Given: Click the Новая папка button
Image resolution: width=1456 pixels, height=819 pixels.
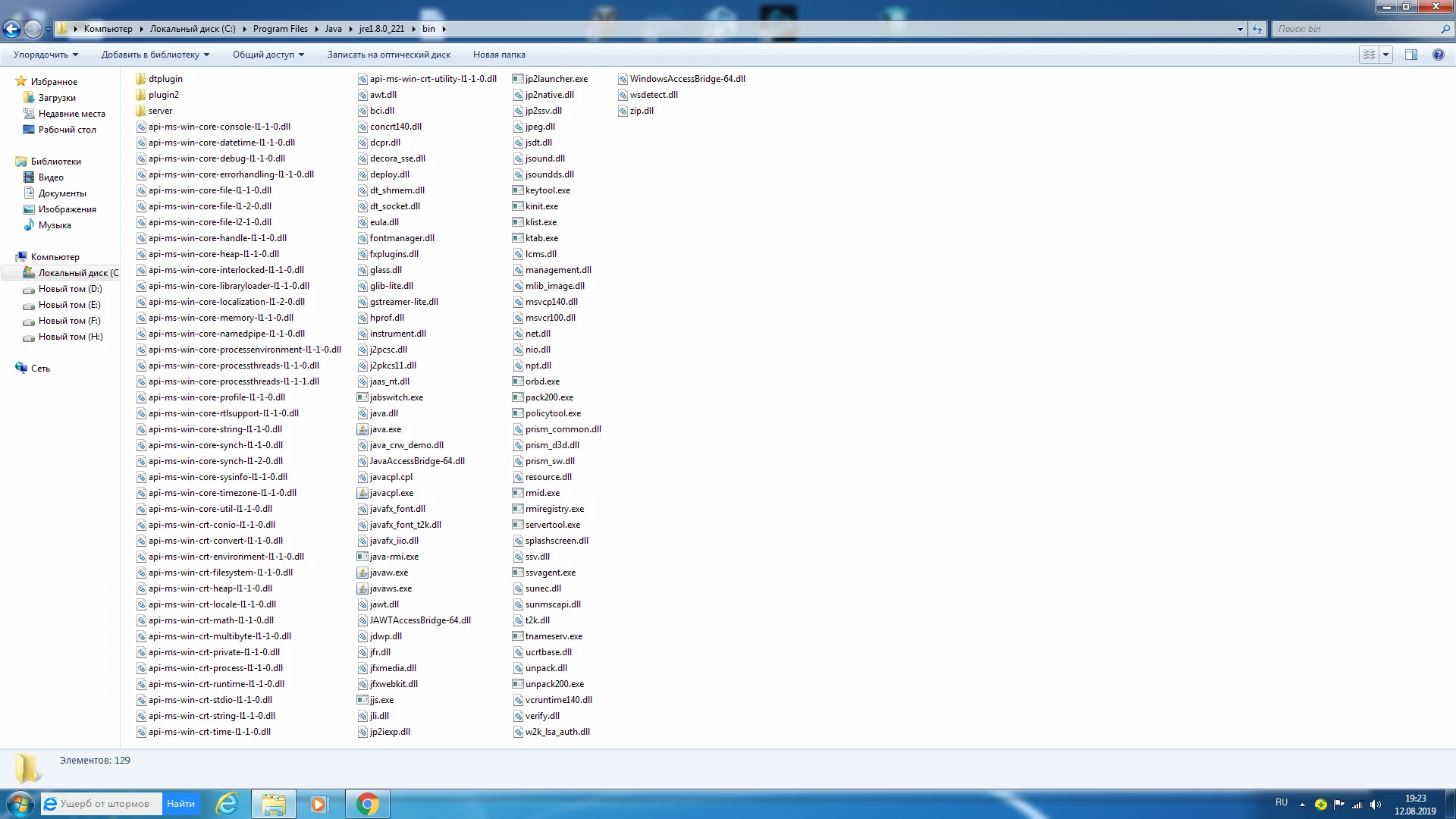Looking at the screenshot, I should point(498,55).
